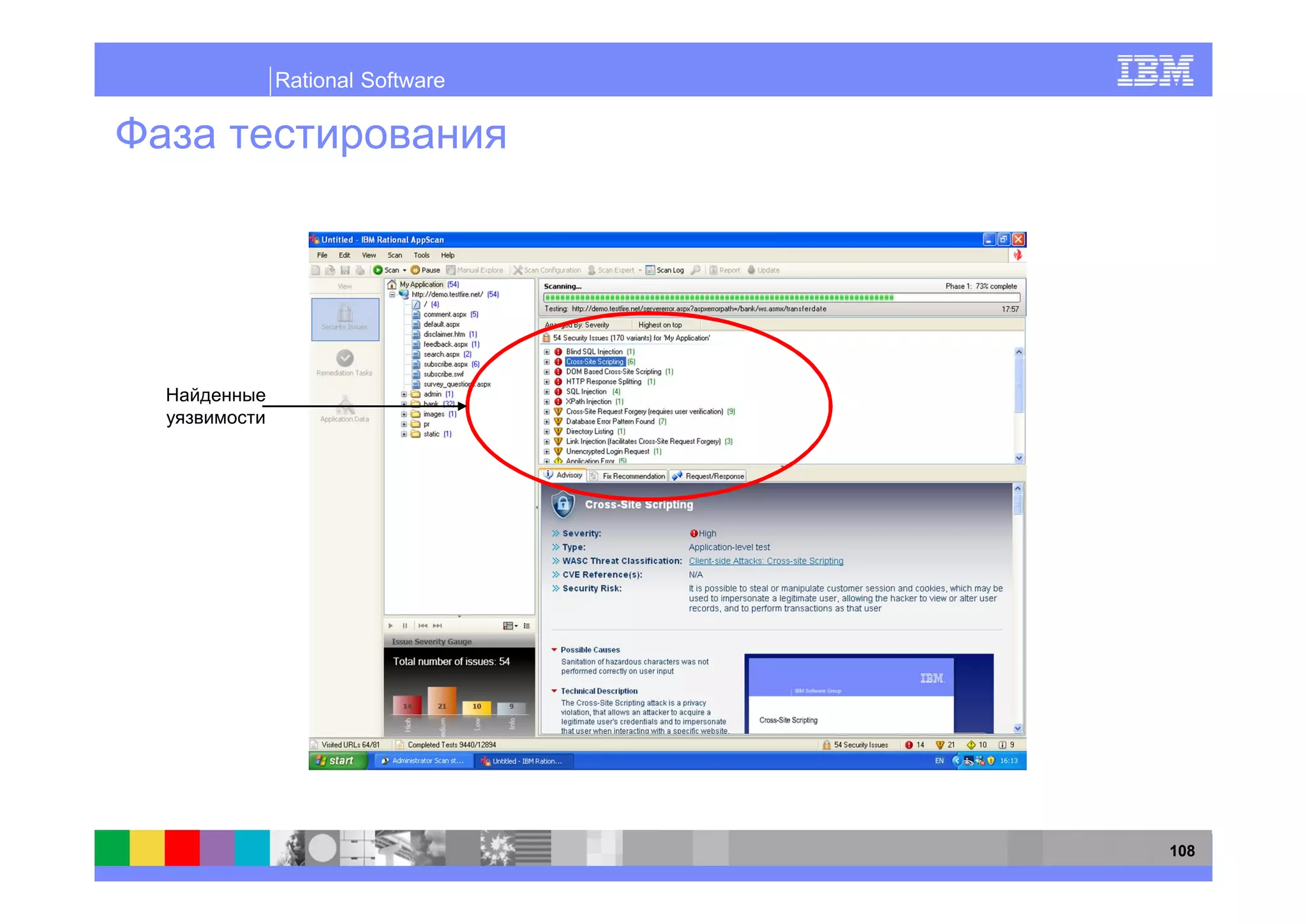The image size is (1307, 924).
Task: Click the New file toolbar icon
Action: [316, 270]
